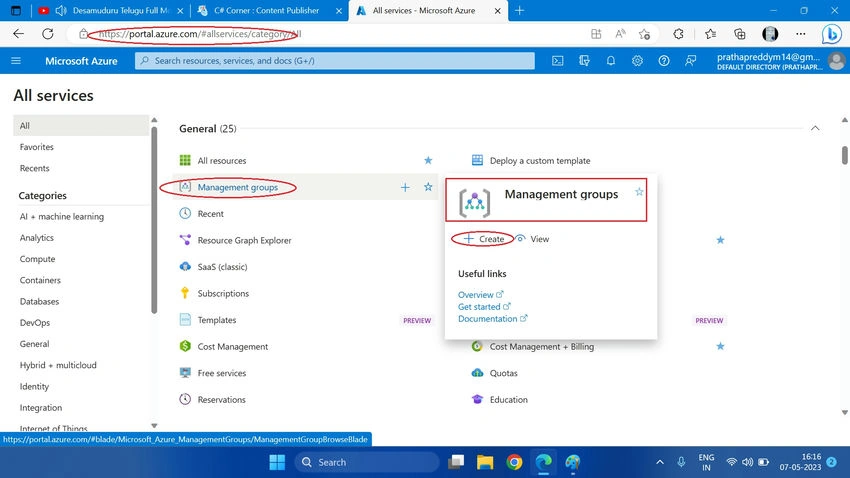This screenshot has height=478, width=850.
Task: Click the SaaS (classic) cloud icon
Action: (185, 266)
